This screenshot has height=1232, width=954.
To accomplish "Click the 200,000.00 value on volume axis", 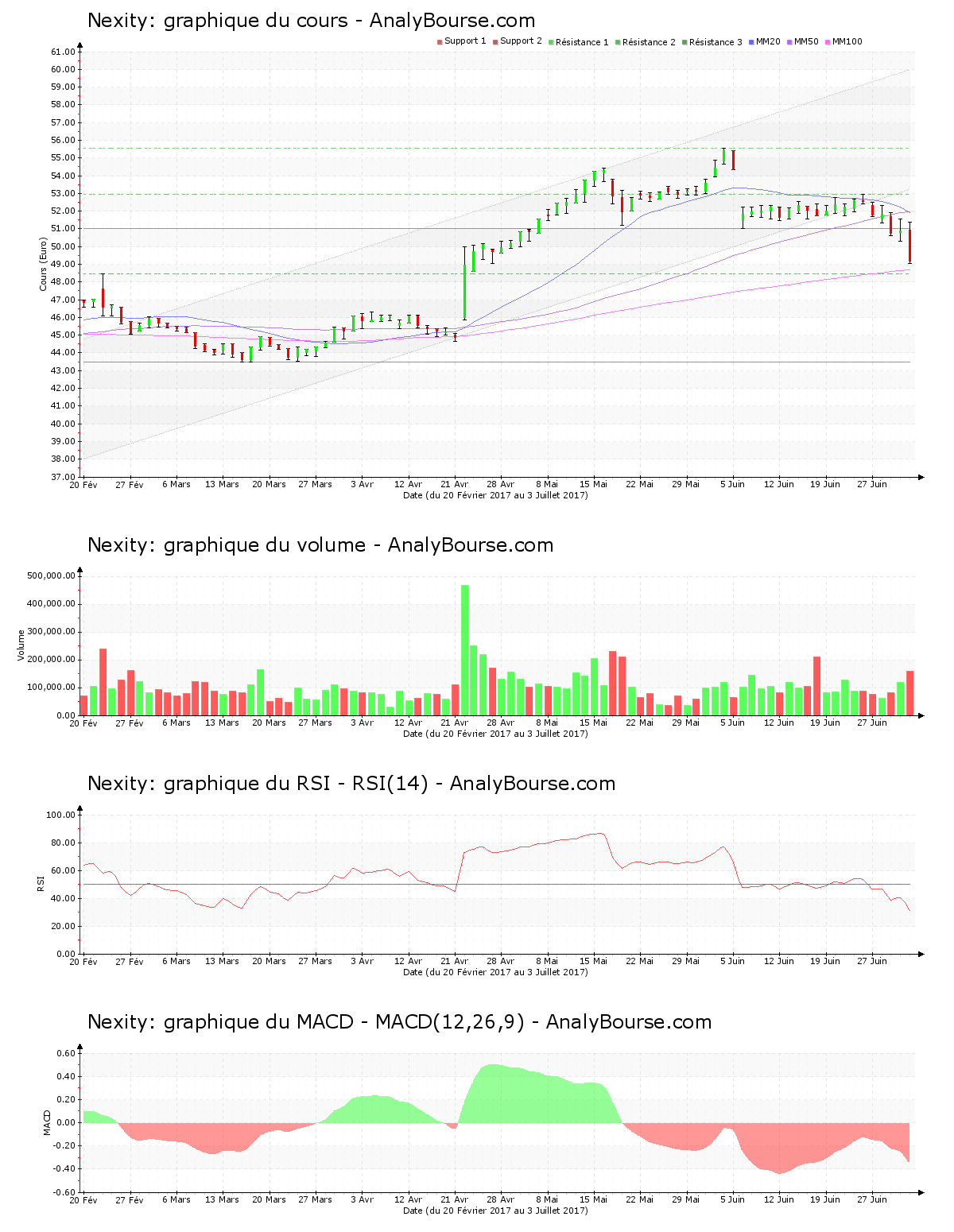I will pos(51,660).
